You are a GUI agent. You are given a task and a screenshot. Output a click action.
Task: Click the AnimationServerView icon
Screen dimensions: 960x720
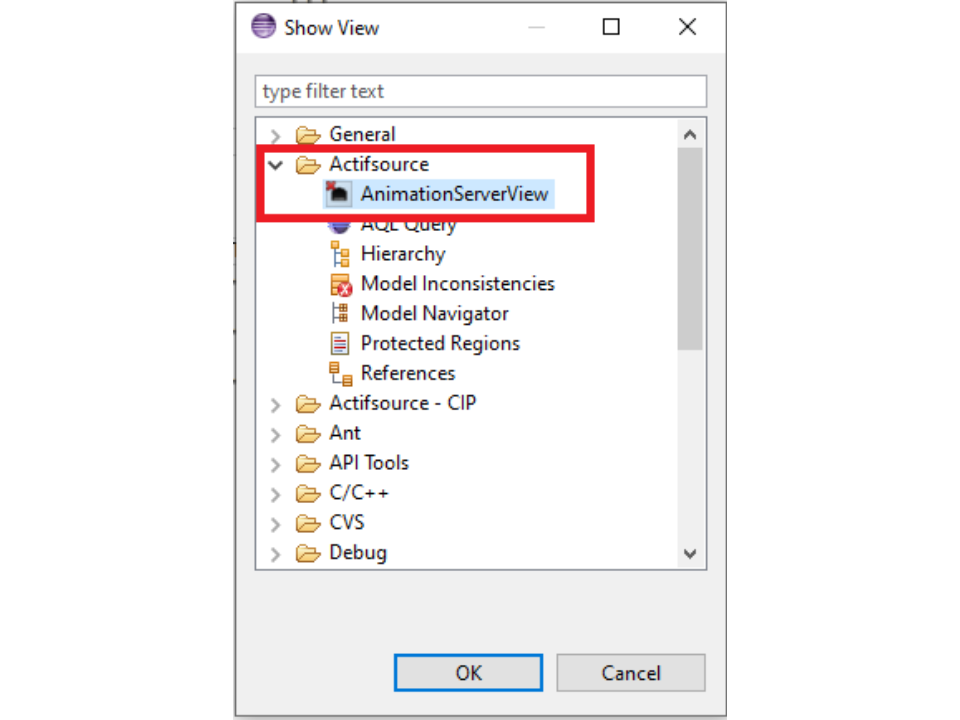point(340,194)
